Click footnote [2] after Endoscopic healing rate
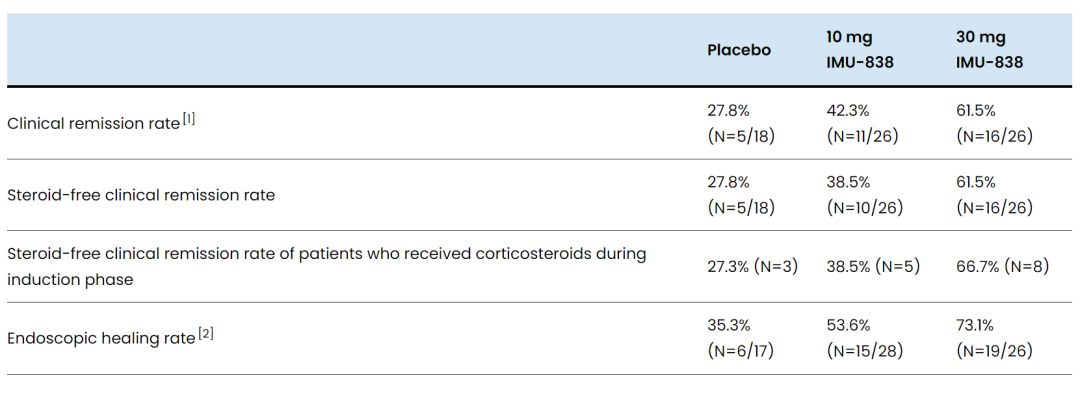This screenshot has height=393, width=1080. coord(206,334)
